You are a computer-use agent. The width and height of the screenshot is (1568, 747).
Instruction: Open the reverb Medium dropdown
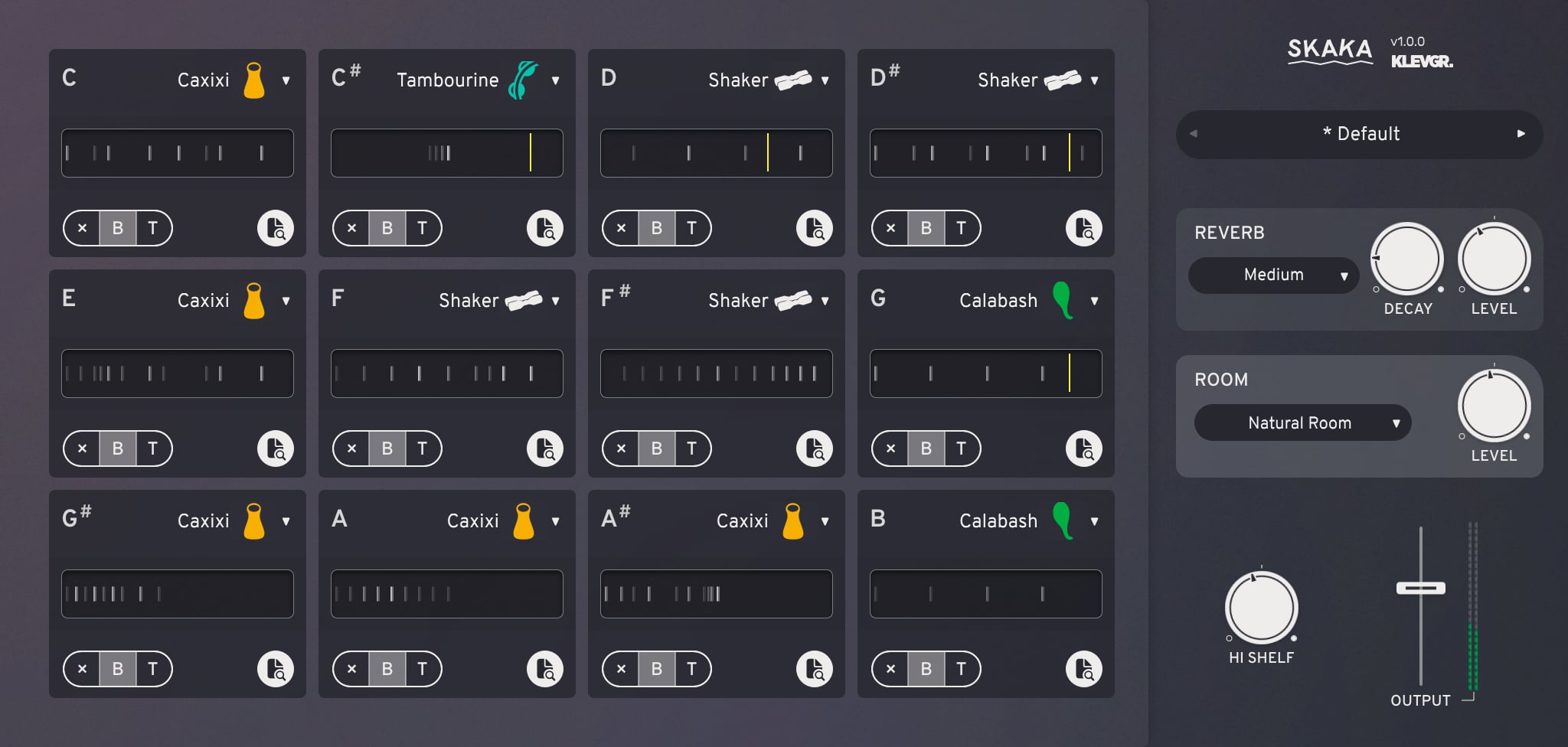1273,275
